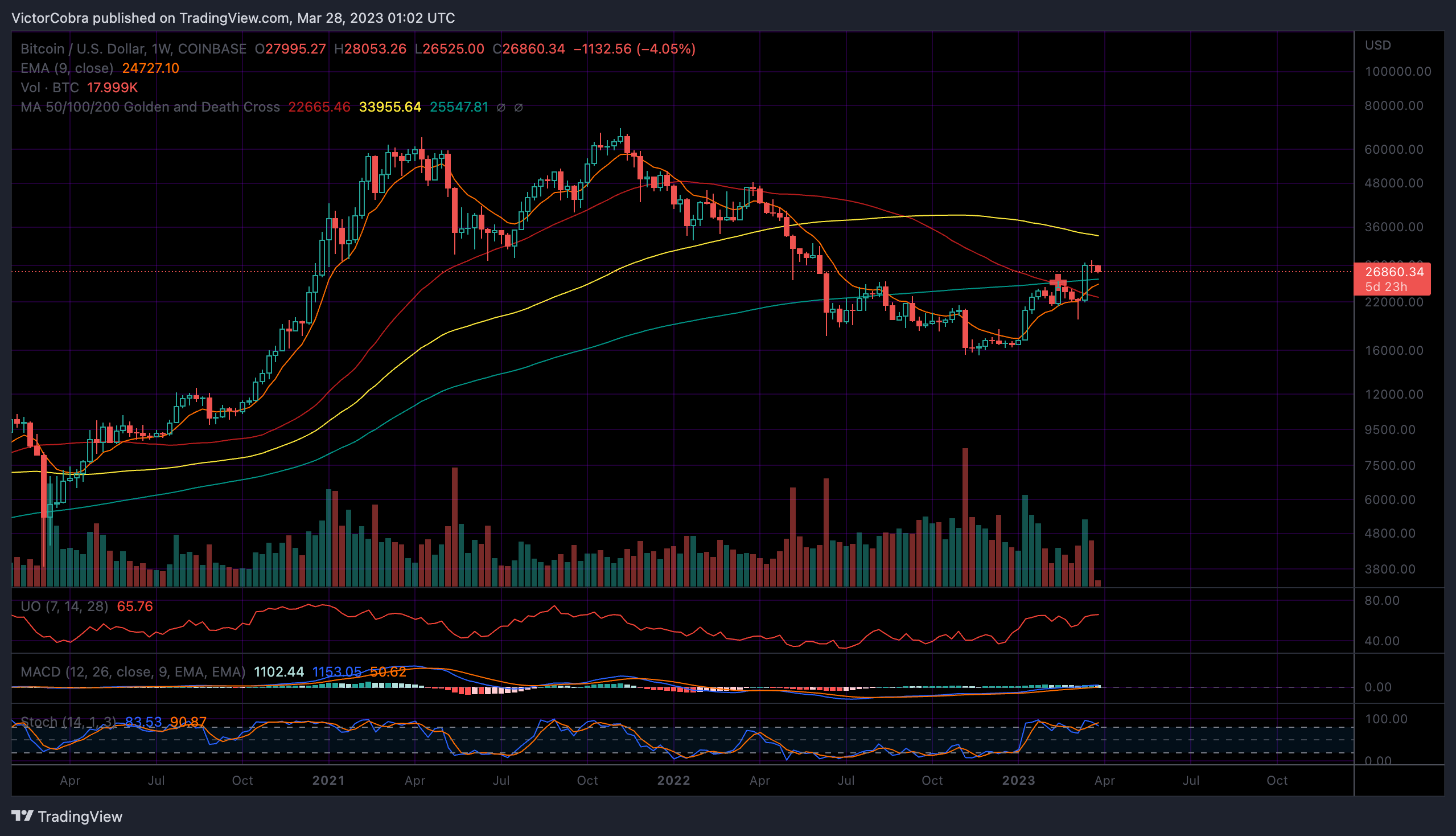Screen dimensions: 1456x836
Task: Click the teal MA value 25547.81
Action: [x=459, y=108]
